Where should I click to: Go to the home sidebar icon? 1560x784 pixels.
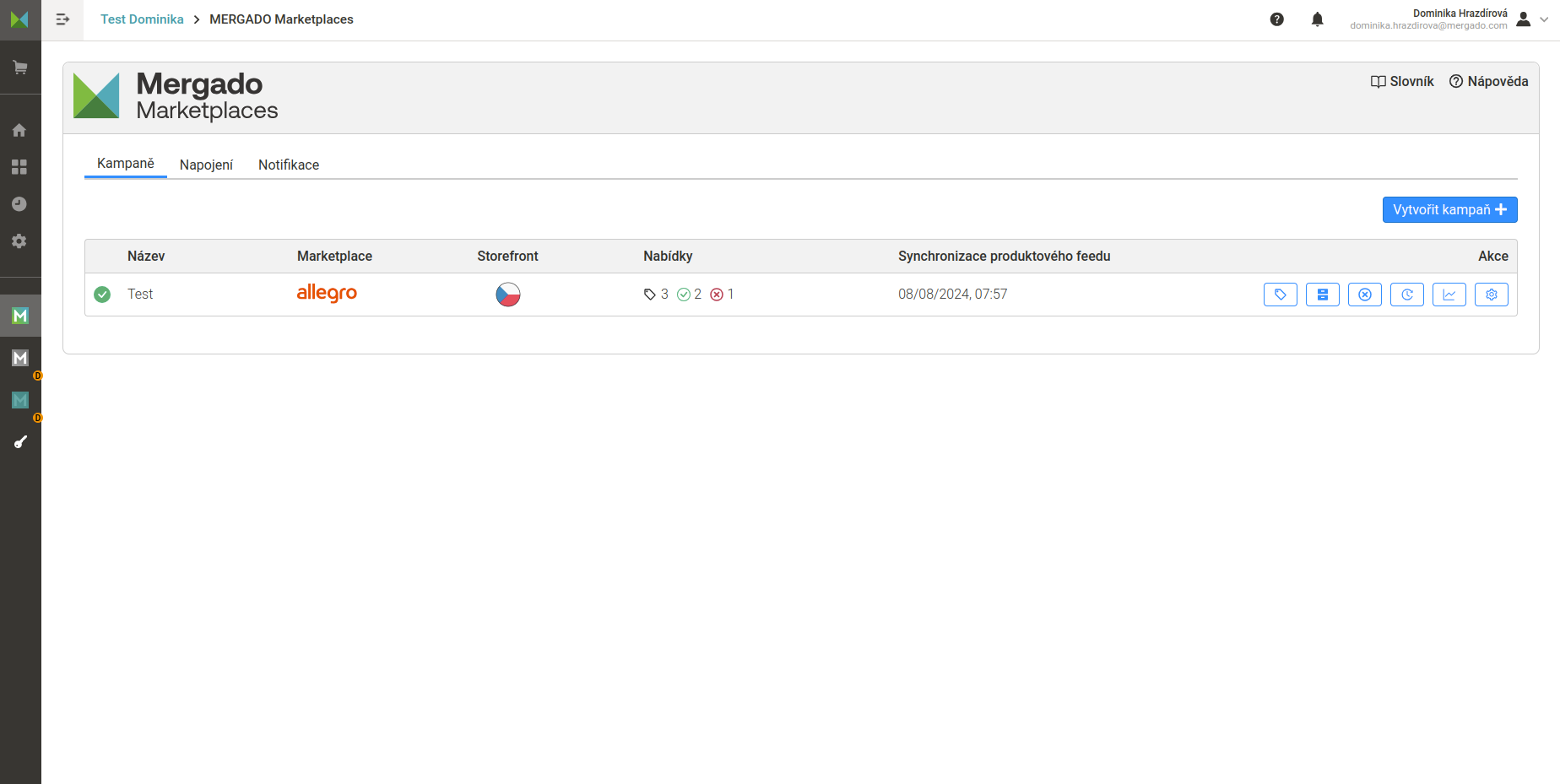[x=19, y=130]
